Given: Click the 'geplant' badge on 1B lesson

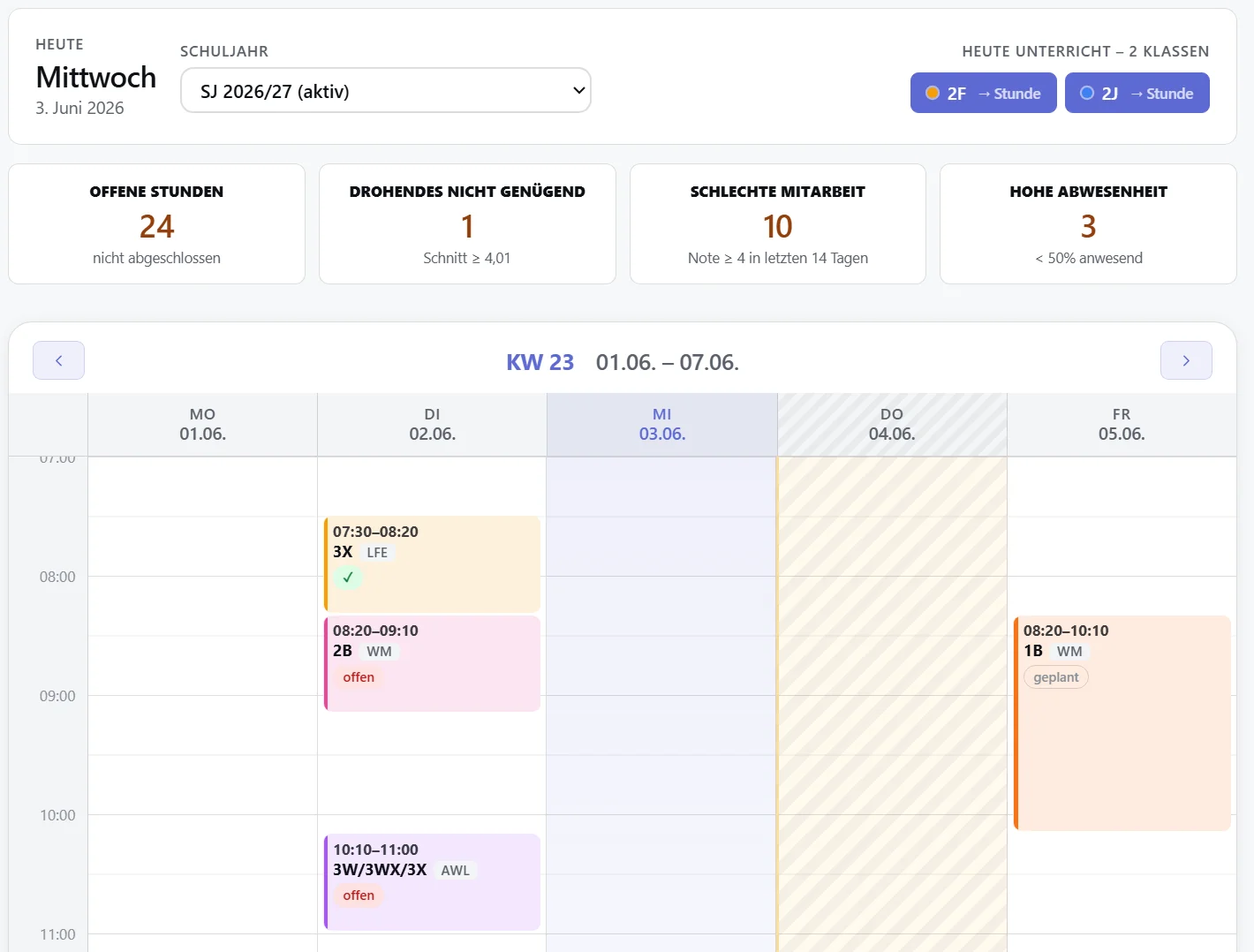Looking at the screenshot, I should [1056, 677].
